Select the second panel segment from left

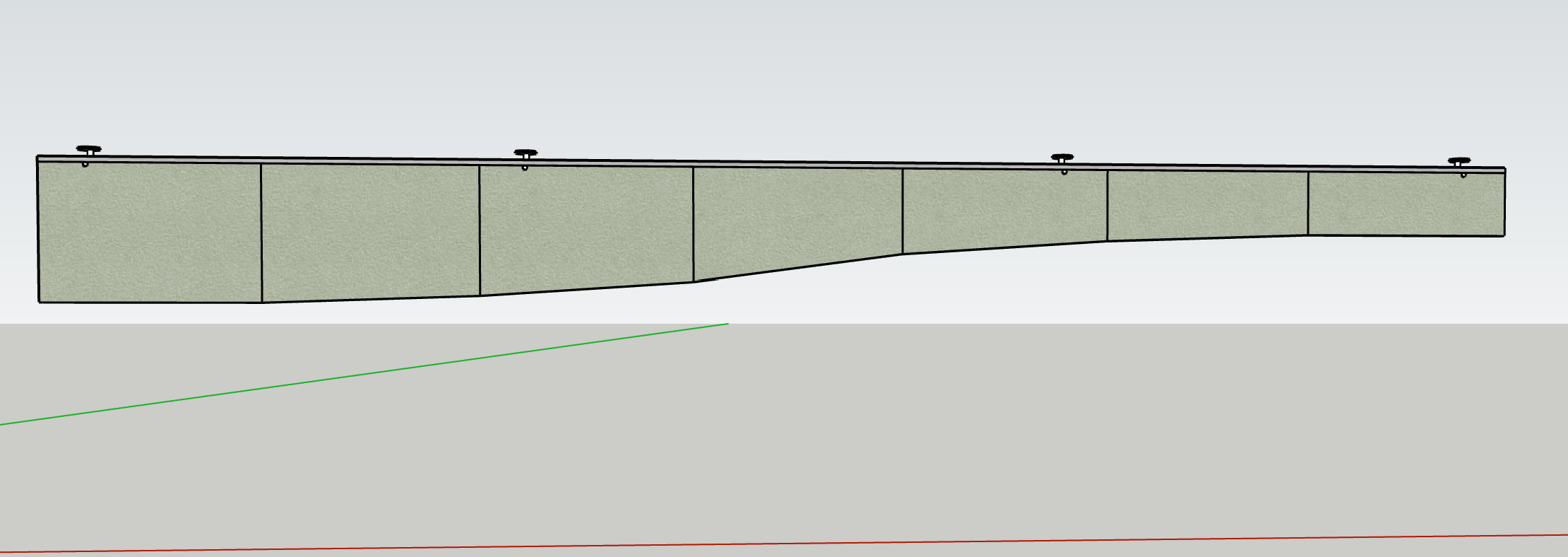coord(371,232)
